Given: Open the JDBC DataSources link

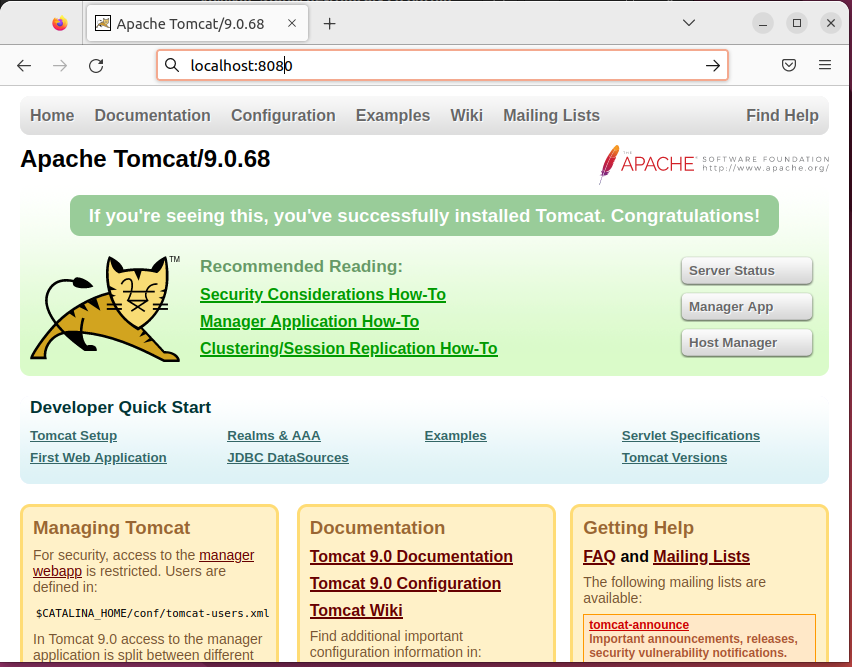Looking at the screenshot, I should [288, 457].
